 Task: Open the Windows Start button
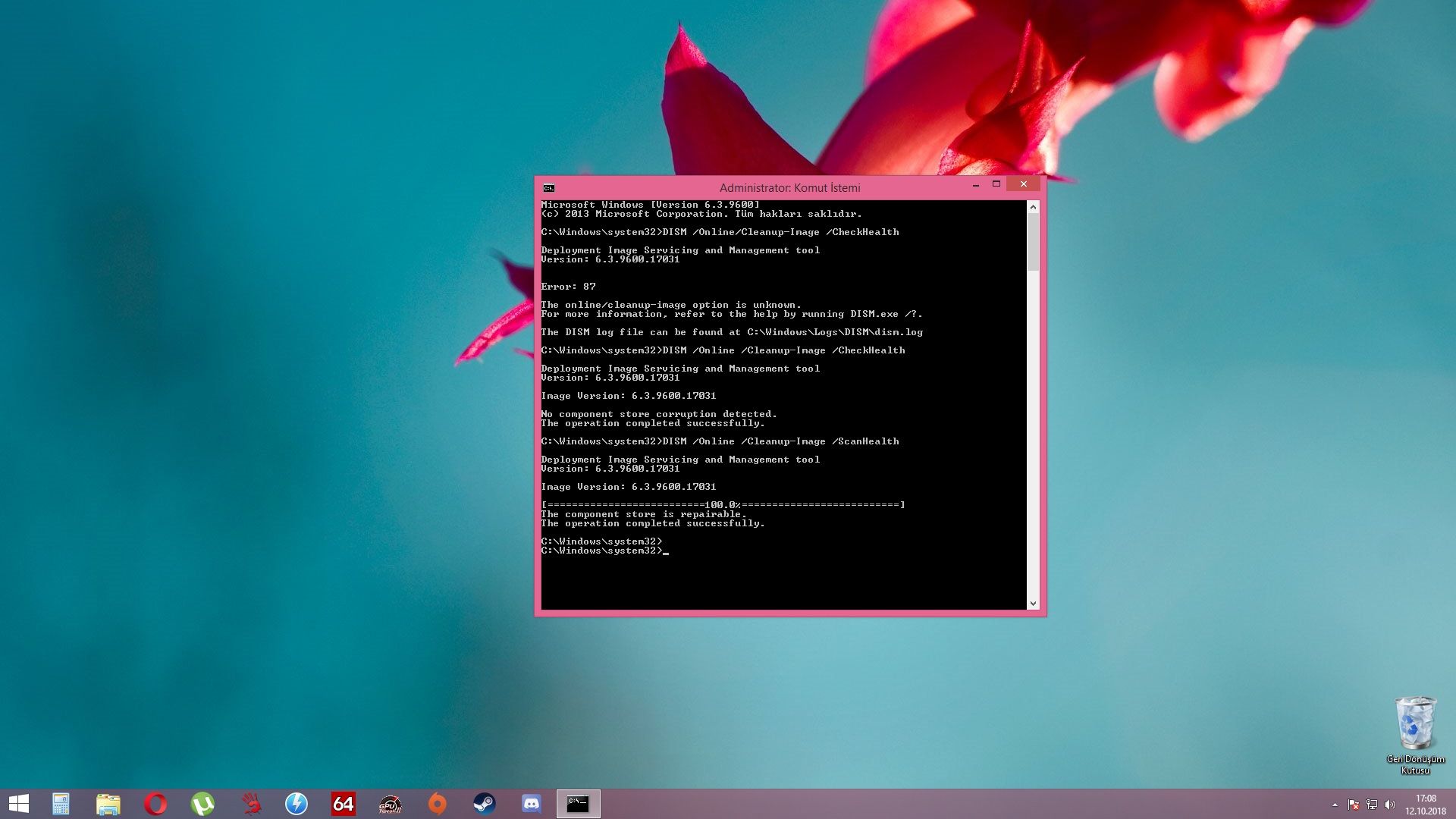pos(18,804)
